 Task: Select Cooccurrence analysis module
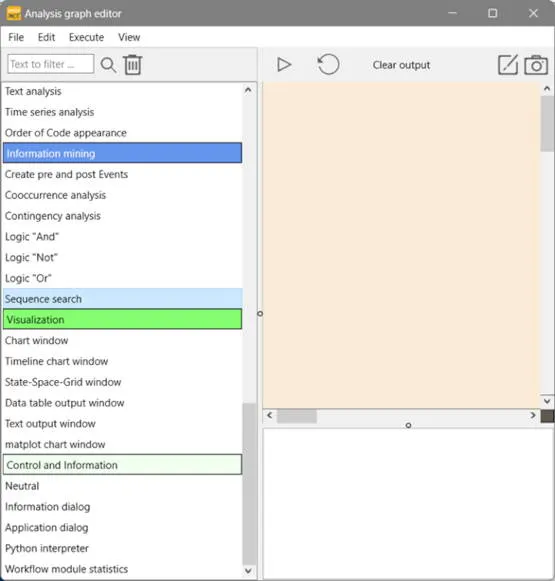(x=123, y=195)
